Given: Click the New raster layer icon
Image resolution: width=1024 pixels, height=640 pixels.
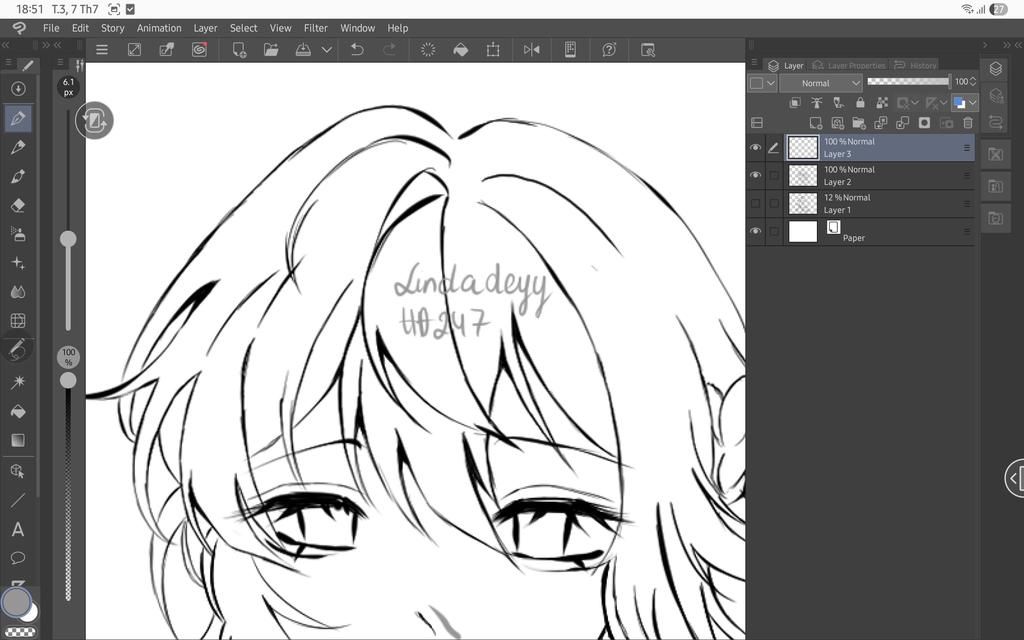Looking at the screenshot, I should point(816,123).
